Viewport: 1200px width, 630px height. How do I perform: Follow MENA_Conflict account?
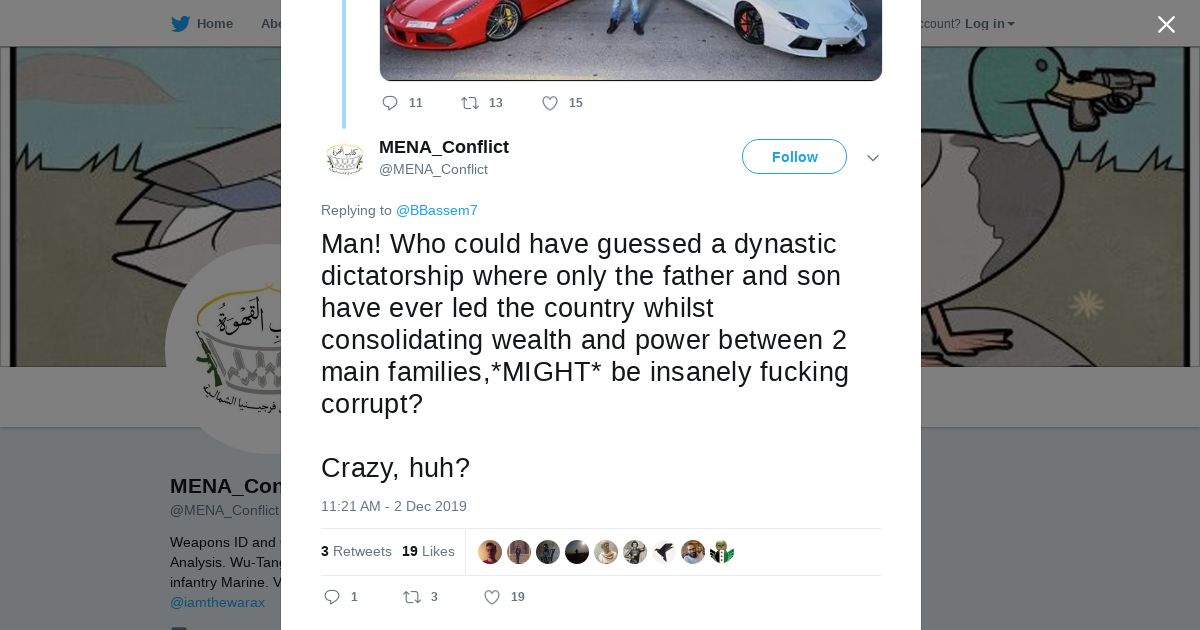click(x=794, y=157)
